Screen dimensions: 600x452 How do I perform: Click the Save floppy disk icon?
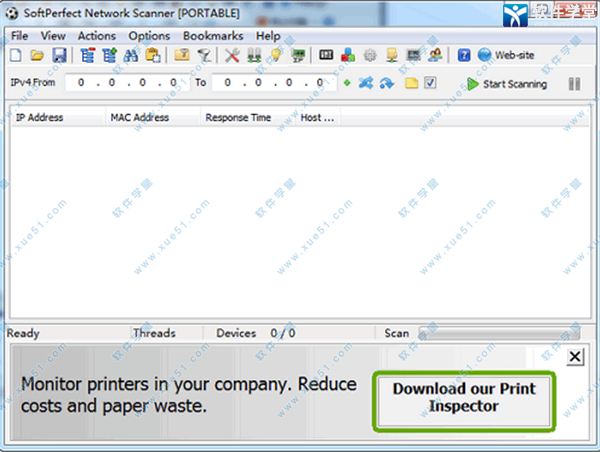pos(59,56)
